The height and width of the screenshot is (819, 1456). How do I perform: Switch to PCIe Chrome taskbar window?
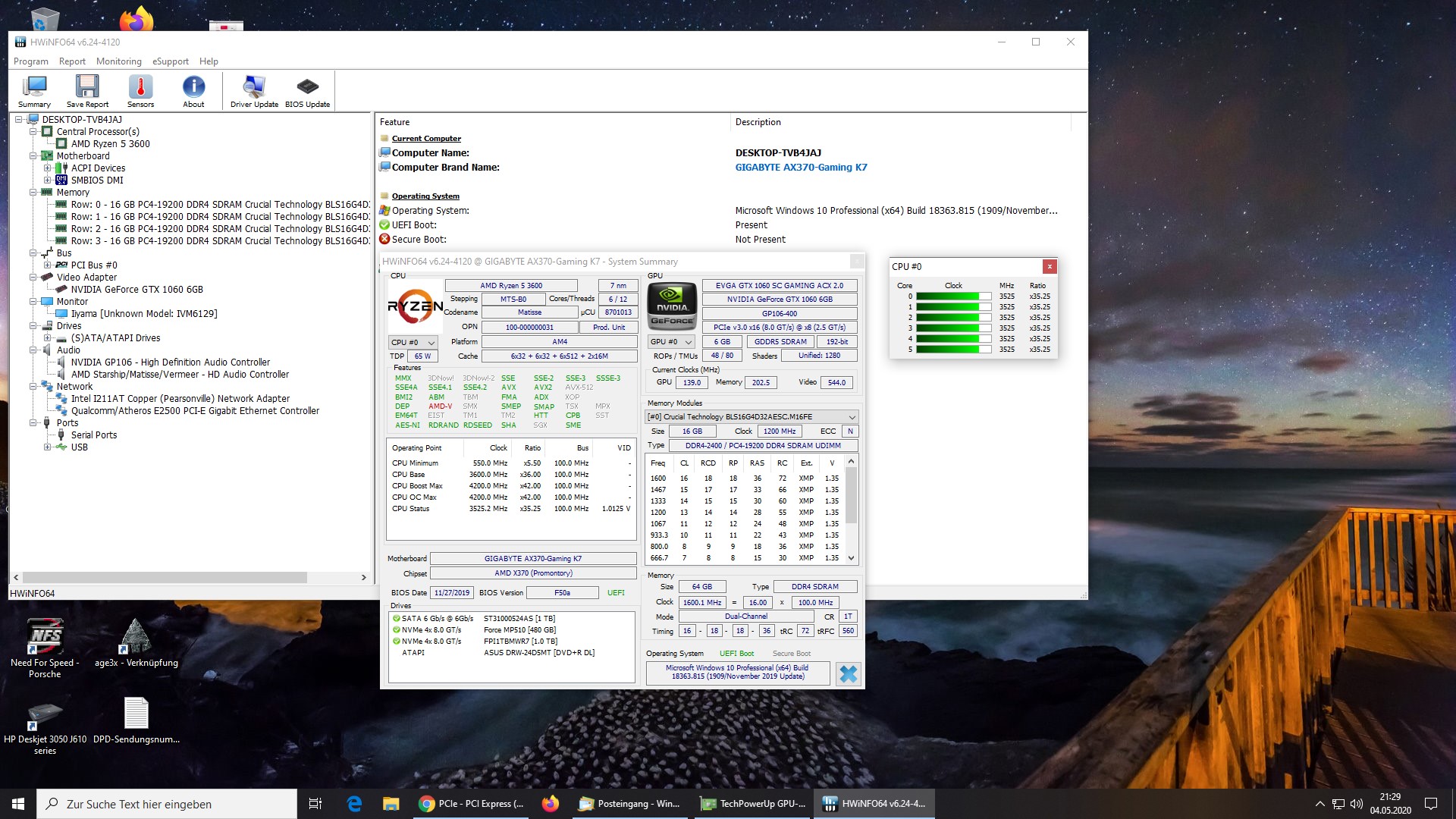coord(472,804)
